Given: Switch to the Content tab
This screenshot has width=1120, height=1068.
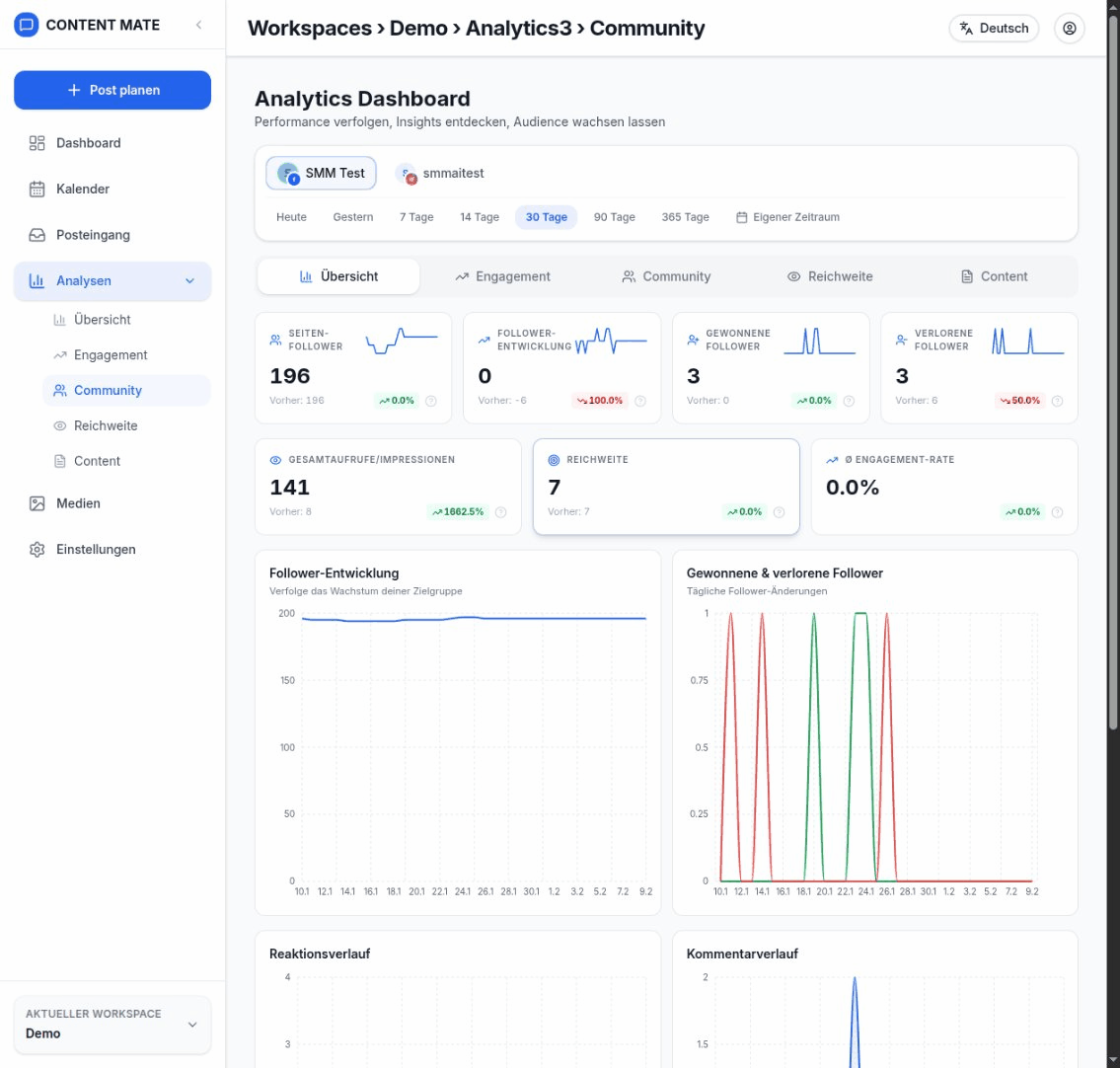Looking at the screenshot, I should point(994,276).
